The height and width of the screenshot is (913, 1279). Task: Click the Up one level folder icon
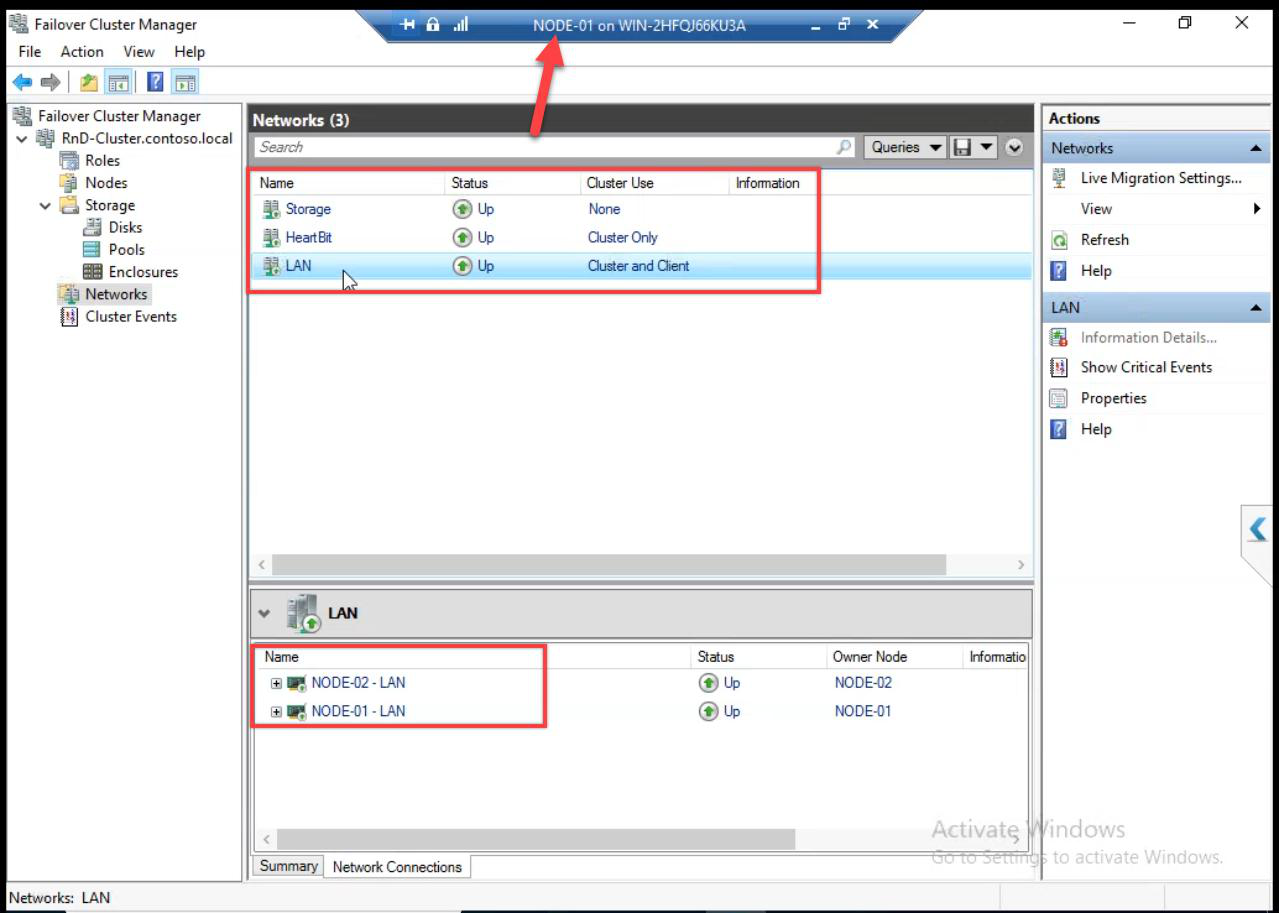[89, 82]
